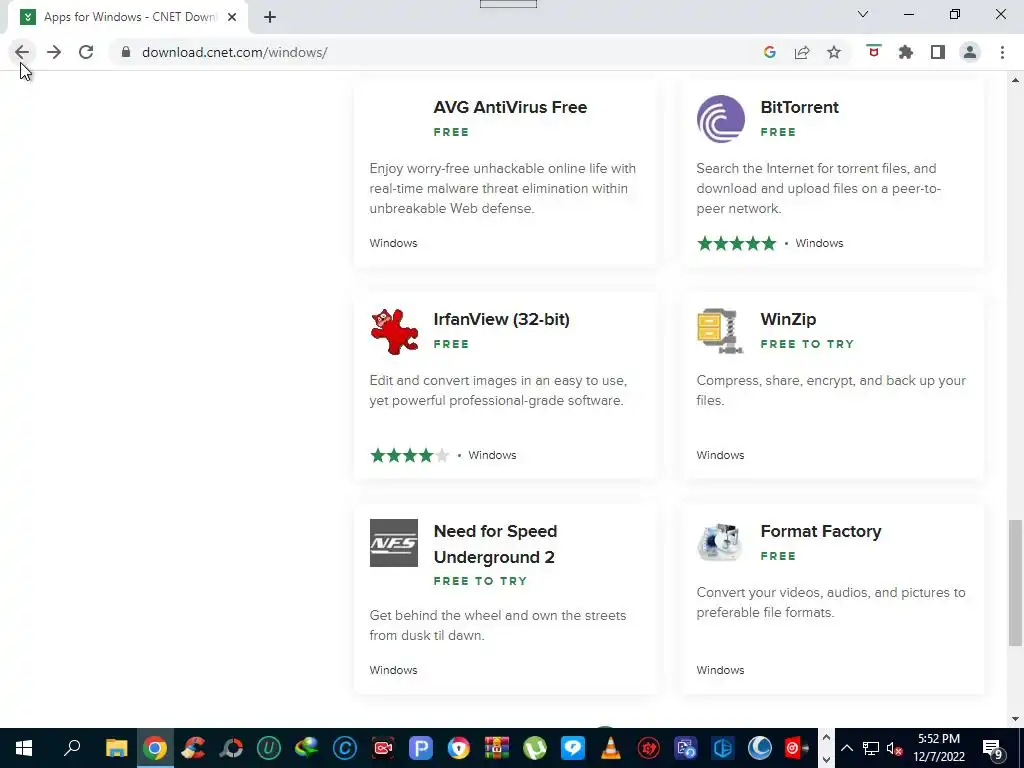Open the Chrome profile avatar
The image size is (1024, 768).
tap(970, 52)
